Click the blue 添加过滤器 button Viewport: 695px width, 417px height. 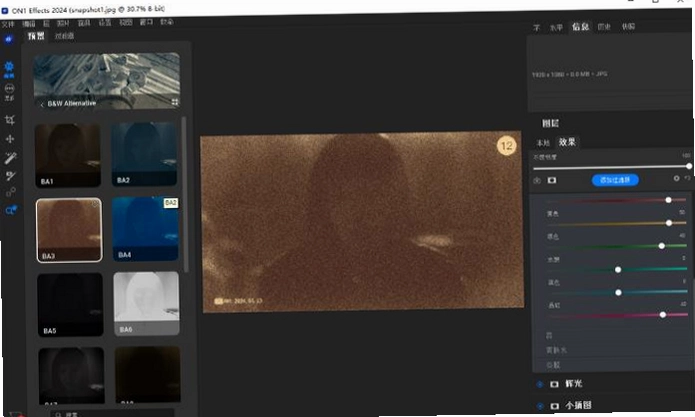point(615,180)
